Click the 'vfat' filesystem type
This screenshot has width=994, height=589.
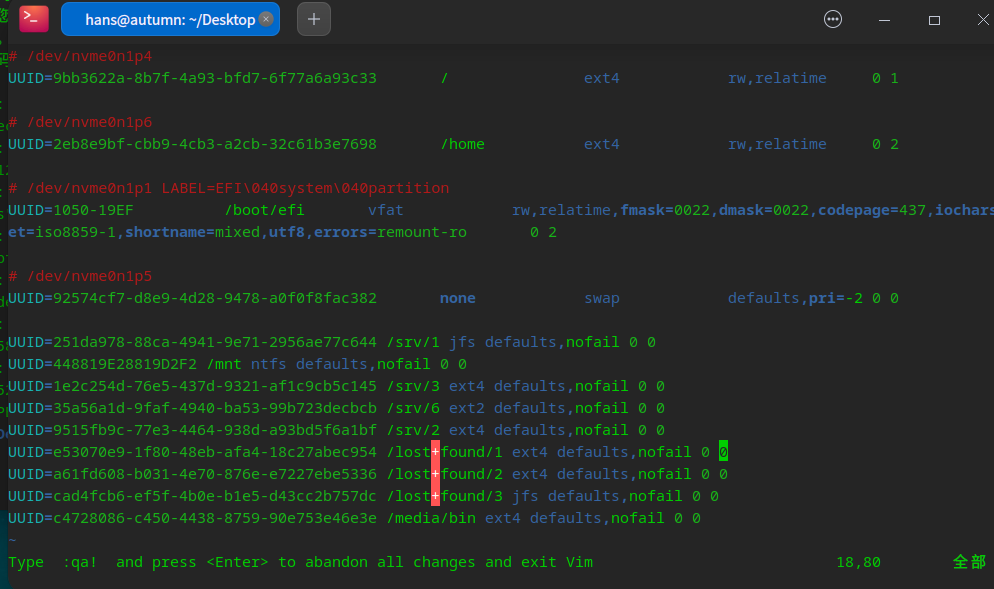click(386, 210)
